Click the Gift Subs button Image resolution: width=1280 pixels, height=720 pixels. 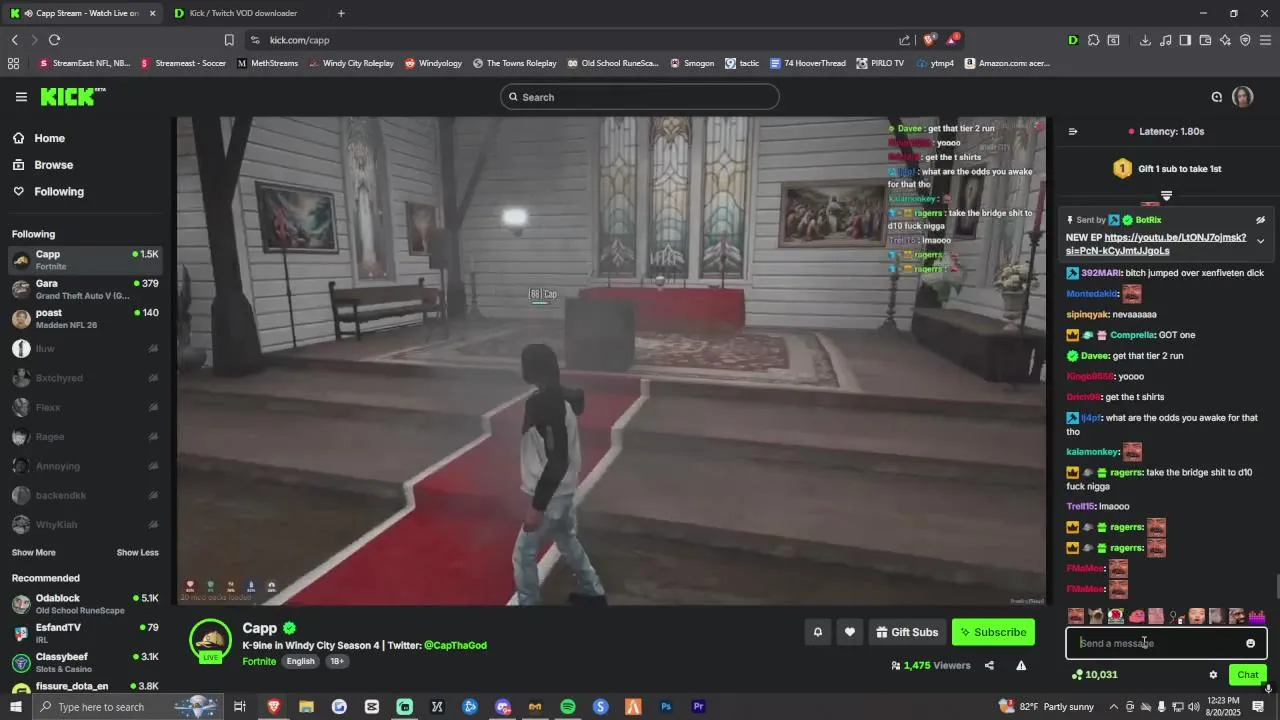(x=907, y=632)
